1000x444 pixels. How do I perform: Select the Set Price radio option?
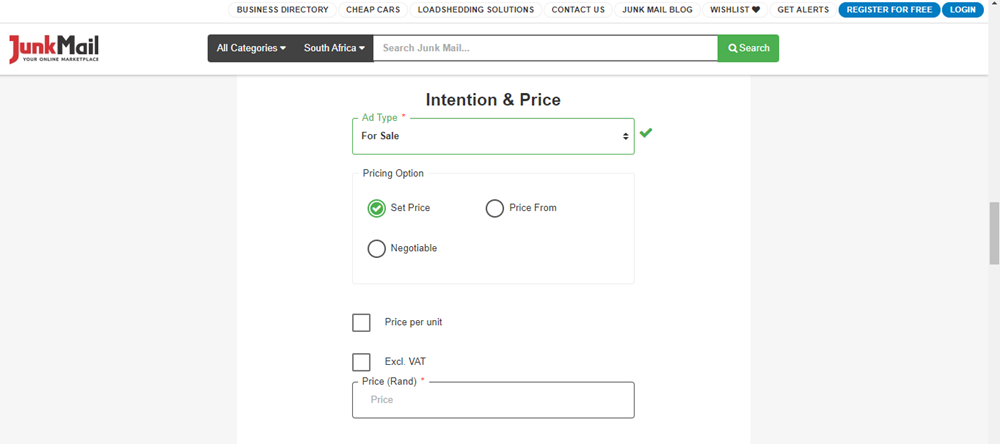(x=377, y=208)
